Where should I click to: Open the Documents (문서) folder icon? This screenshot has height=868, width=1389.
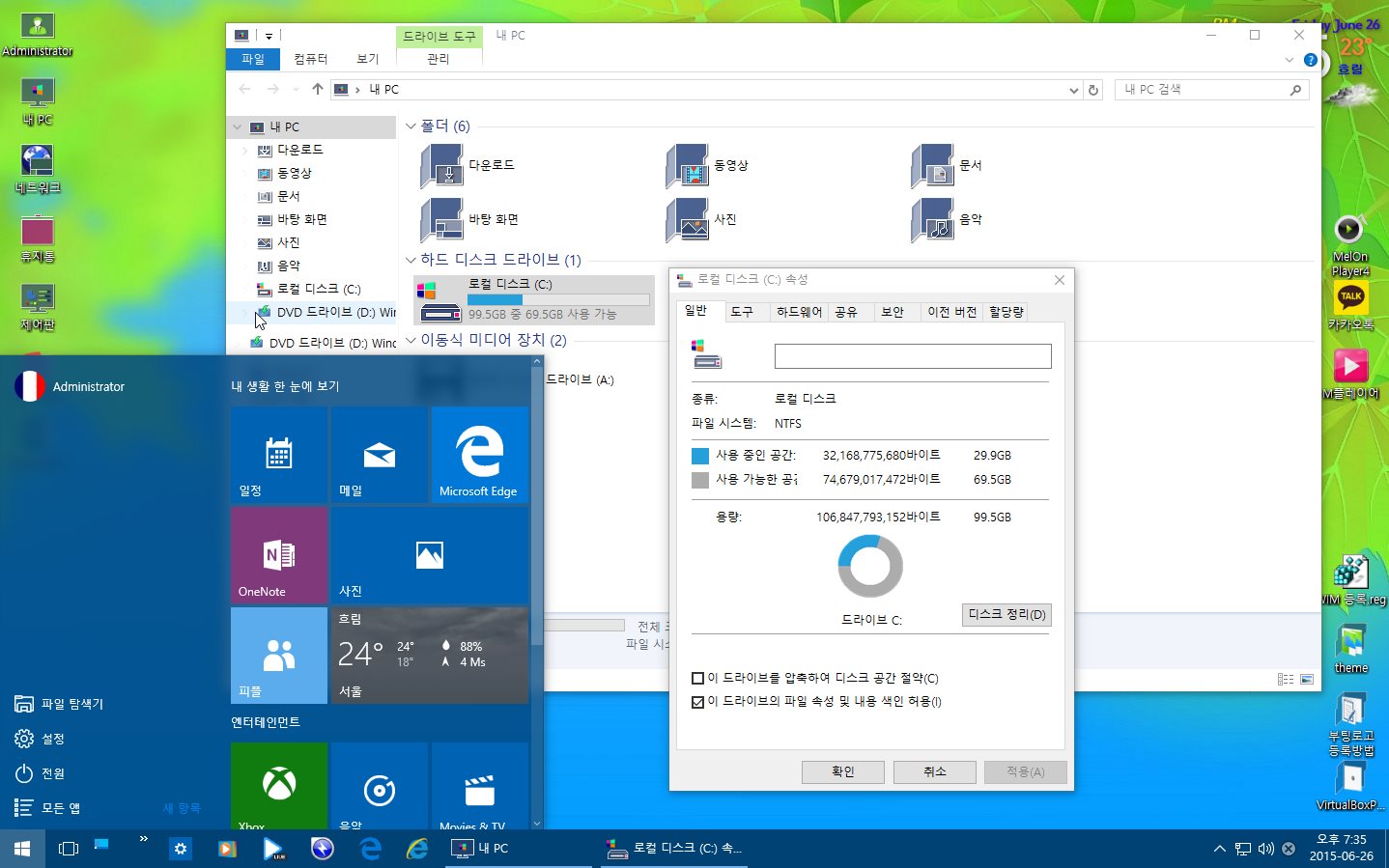tap(933, 165)
